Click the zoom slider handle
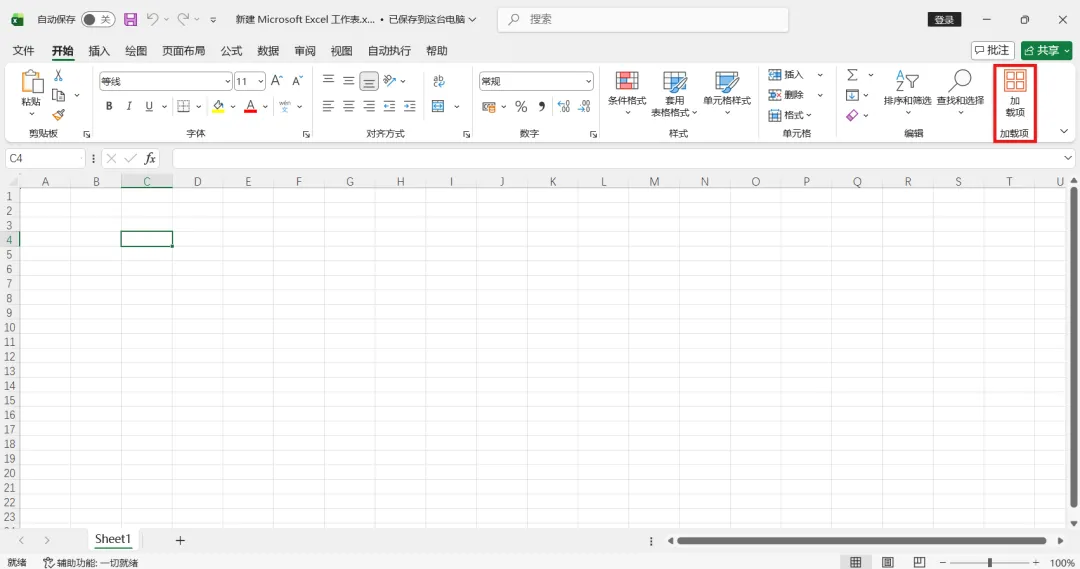Screen dimensions: 1080x569 click(x=990, y=563)
